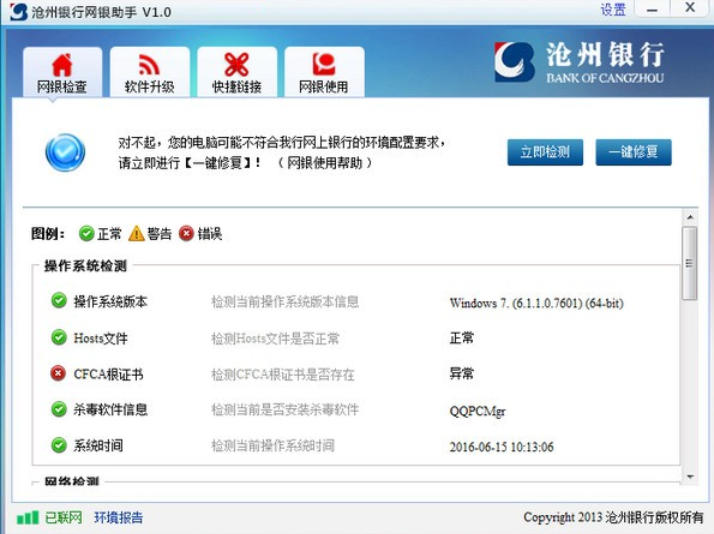The image size is (714, 534).
Task: Click the scrollbar up arrow
Action: [690, 217]
